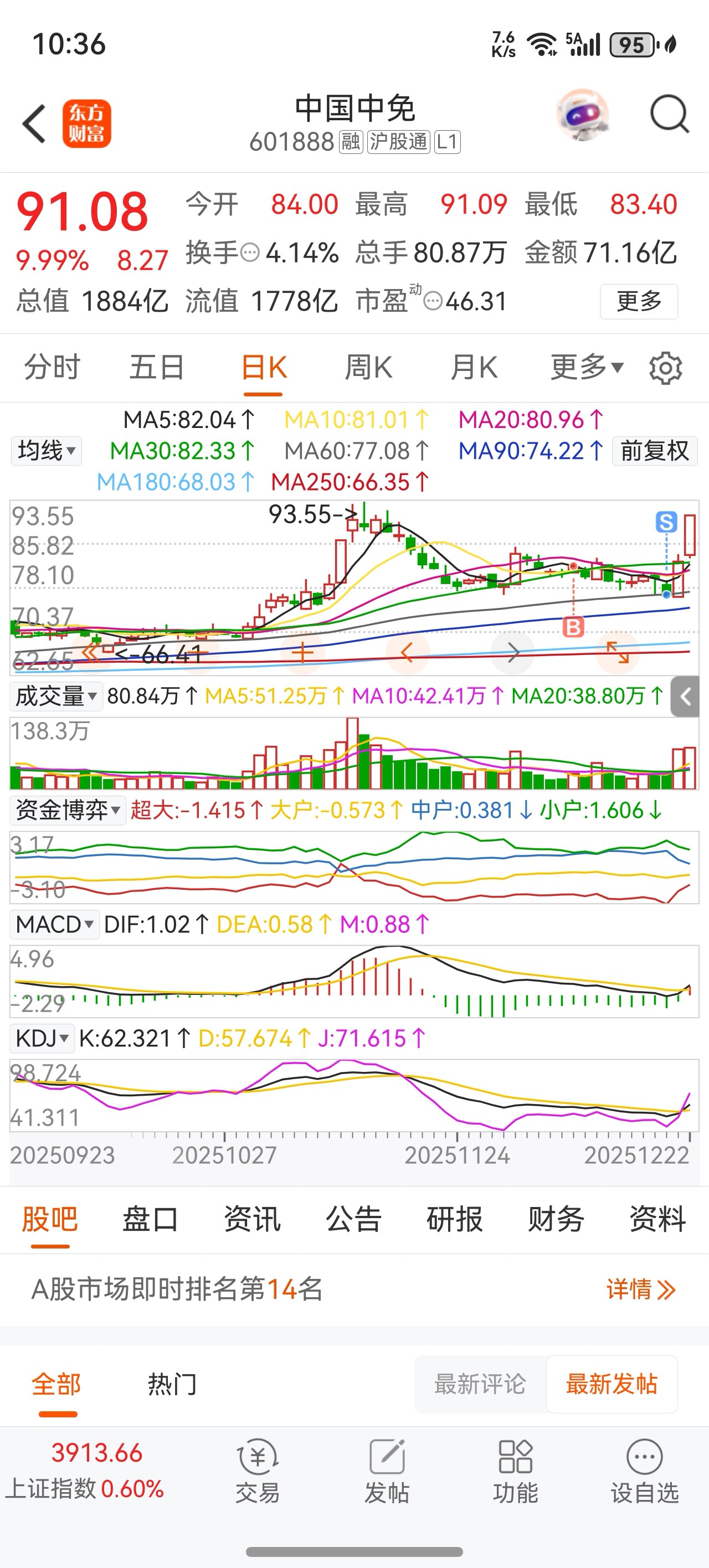
Task: Sort by 最新发帖
Action: click(x=612, y=1384)
